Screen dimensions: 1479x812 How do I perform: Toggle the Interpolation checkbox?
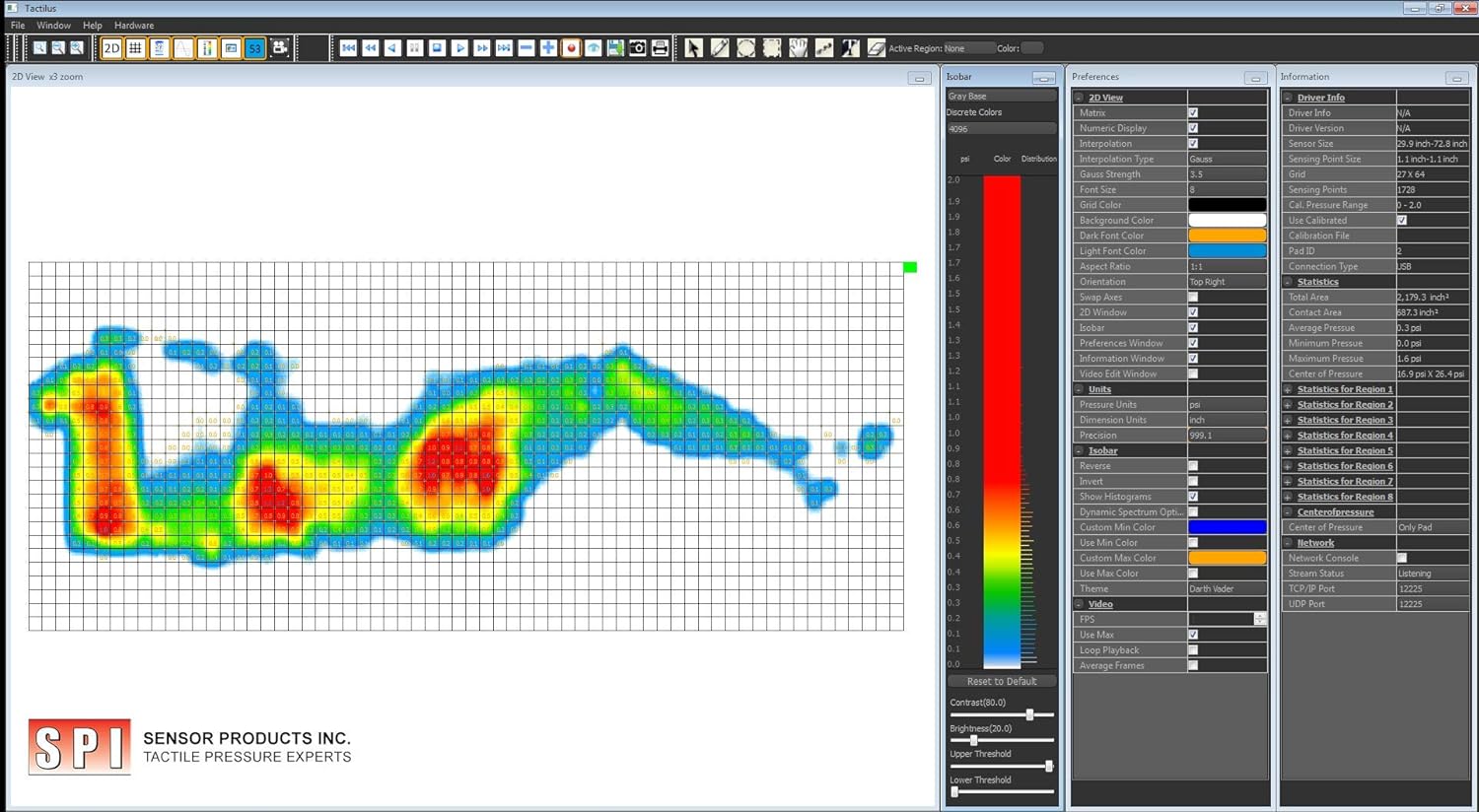click(1193, 144)
